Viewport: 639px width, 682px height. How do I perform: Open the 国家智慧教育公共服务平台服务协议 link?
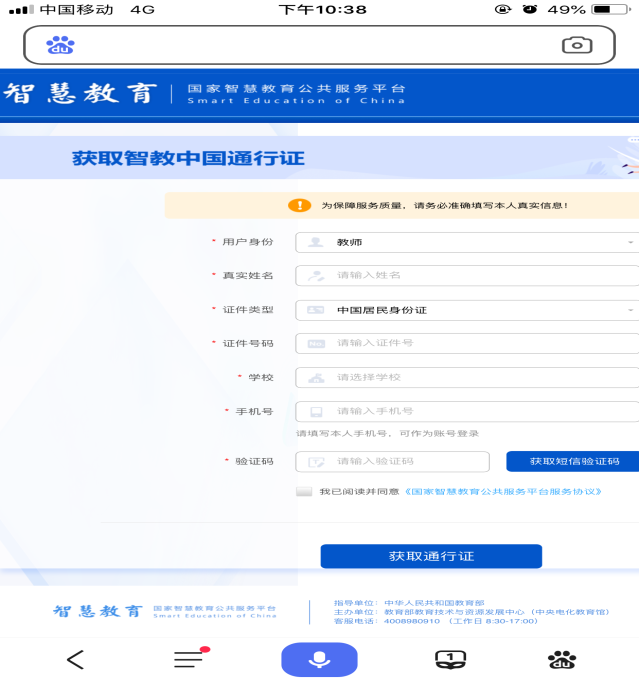click(503, 491)
